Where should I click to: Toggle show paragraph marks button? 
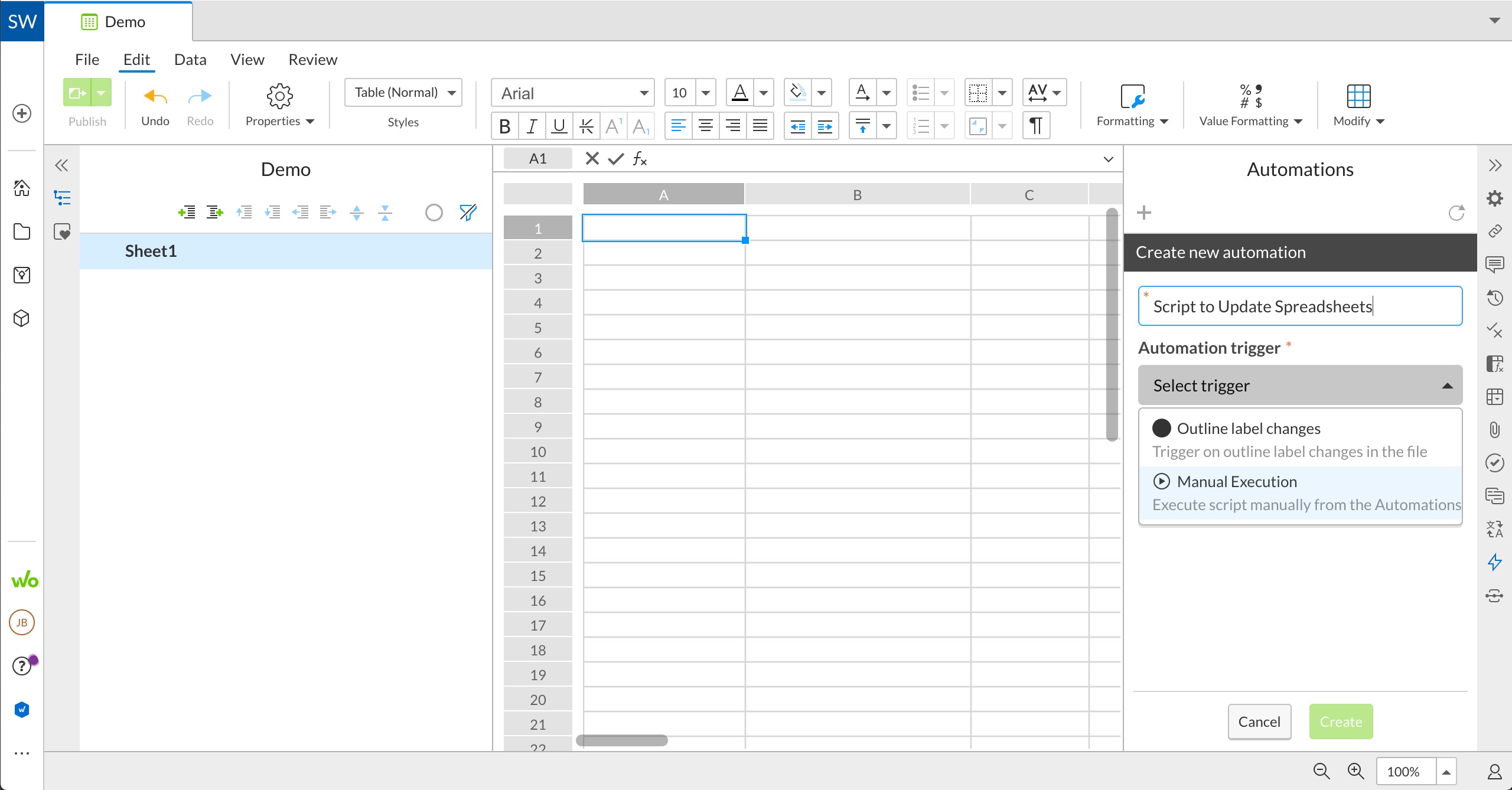(1036, 126)
